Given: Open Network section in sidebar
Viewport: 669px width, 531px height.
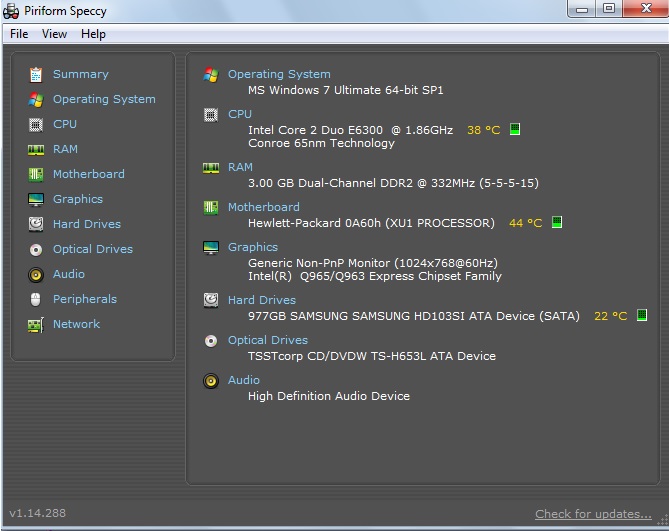Looking at the screenshot, I should click(x=76, y=324).
